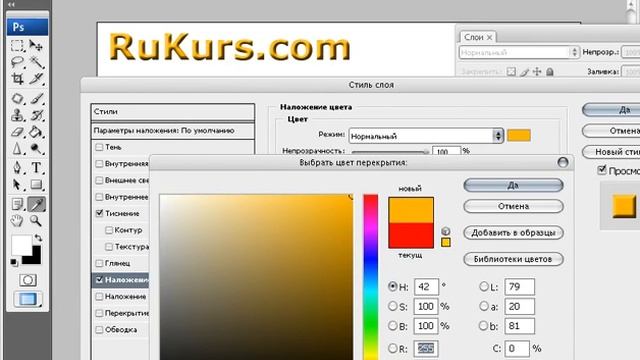Screen dimensions: 640x360
Task: Select the Type tool
Action: [x=36, y=168]
